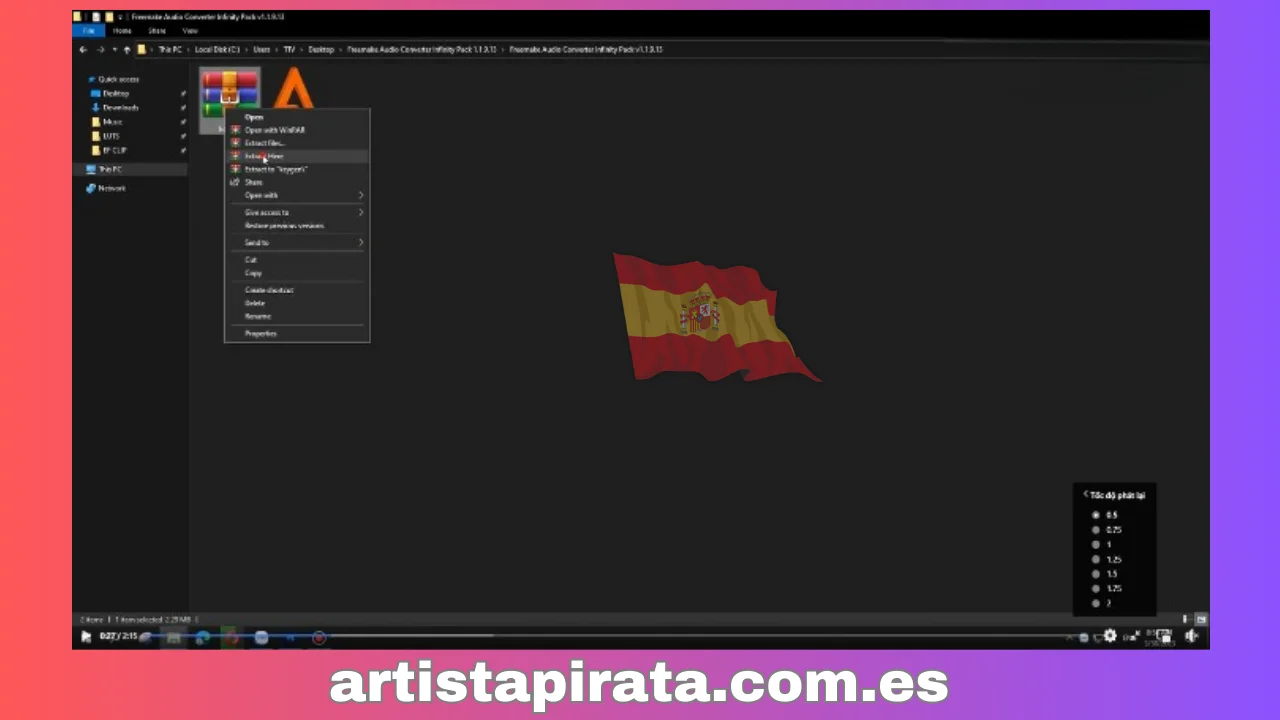Choose Create shortcut in context menu

269,289
